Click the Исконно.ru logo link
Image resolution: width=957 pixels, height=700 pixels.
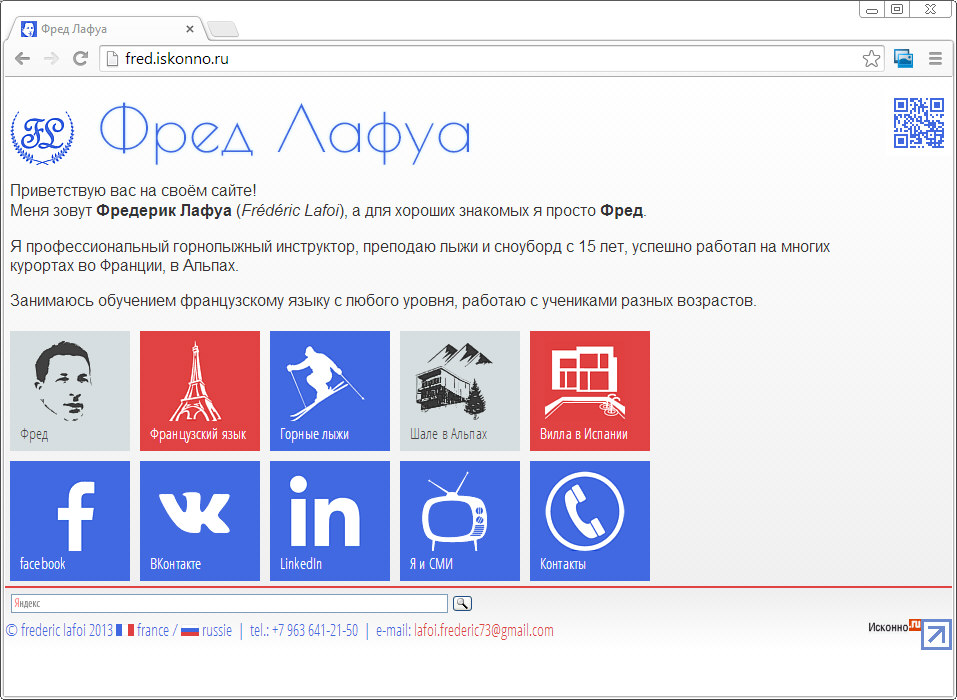(894, 626)
